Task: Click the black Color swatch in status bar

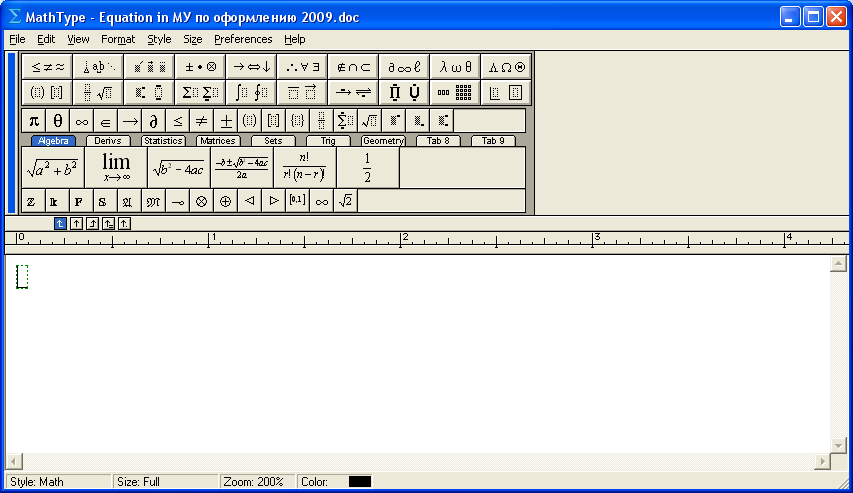Action: [x=360, y=482]
